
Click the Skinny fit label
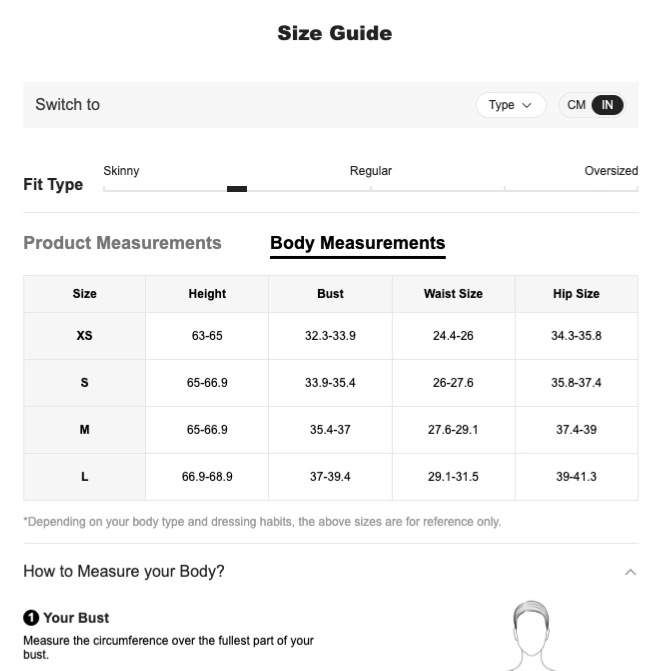click(121, 171)
